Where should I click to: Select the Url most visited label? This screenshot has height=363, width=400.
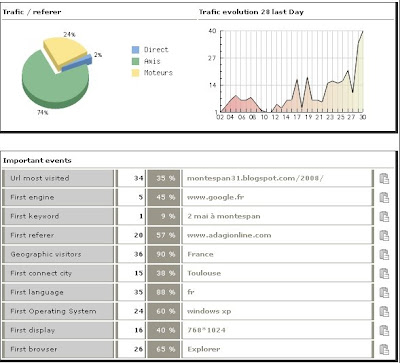coord(40,178)
